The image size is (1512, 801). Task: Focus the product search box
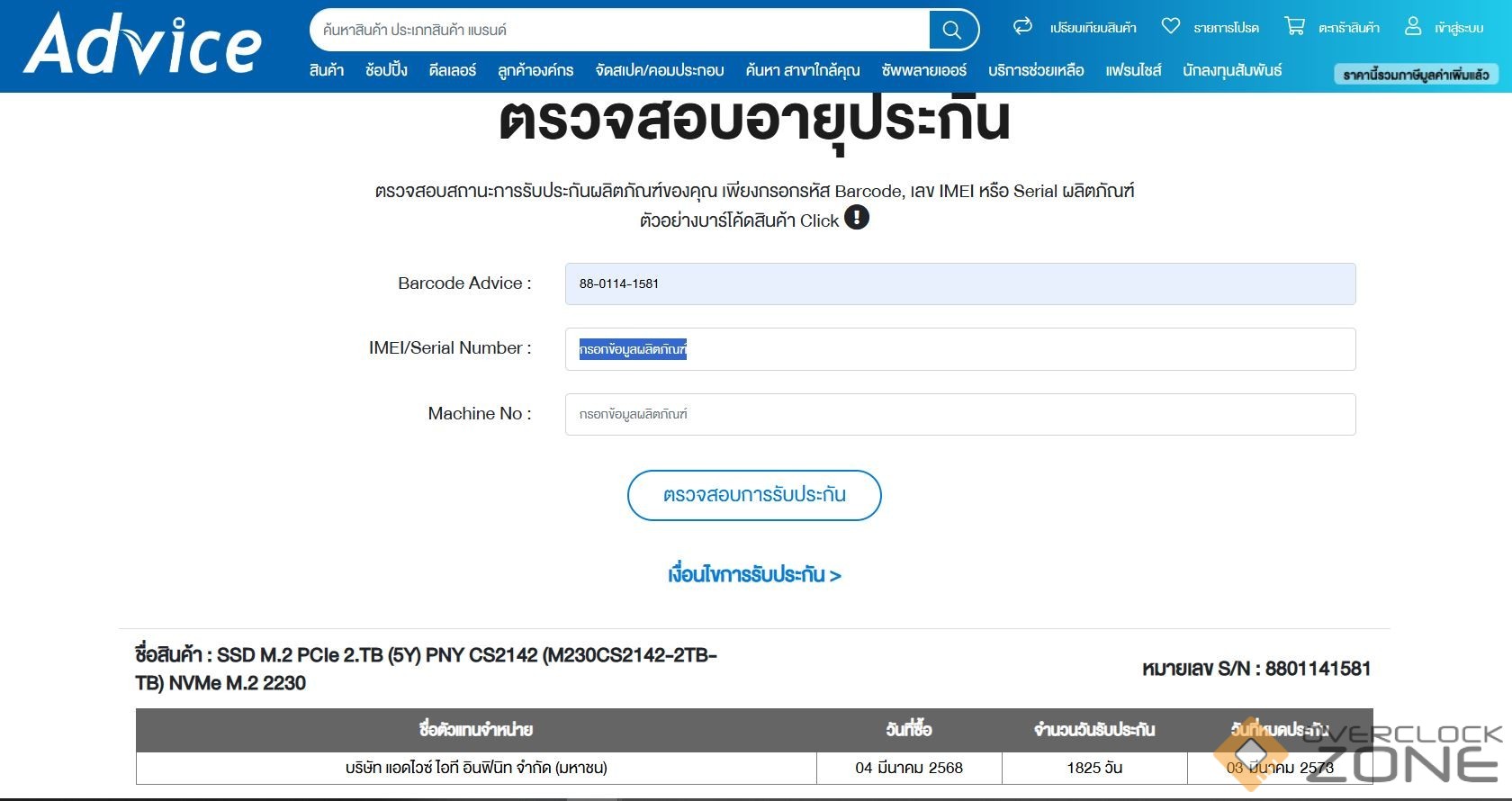pos(621,30)
